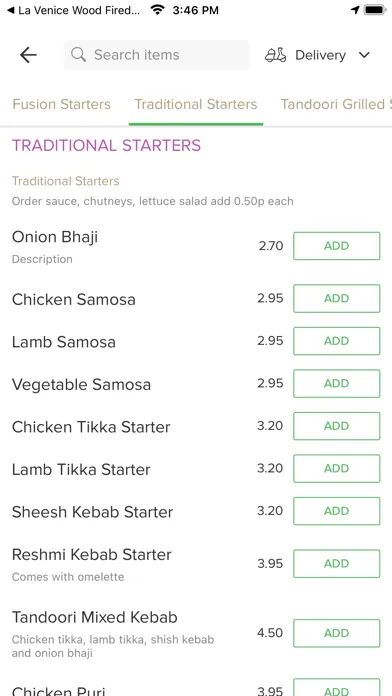Tap the location arrow status icon
Screen dimensions: 392x696
pos(355,10)
